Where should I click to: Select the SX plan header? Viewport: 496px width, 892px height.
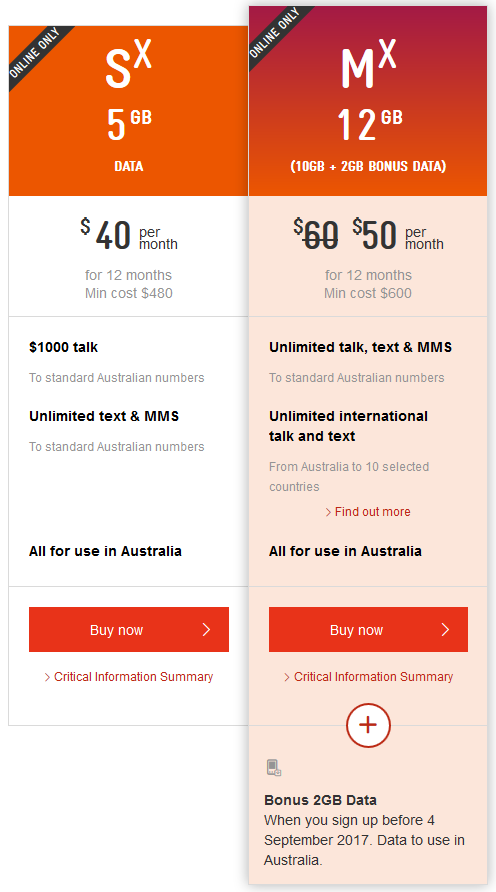(x=129, y=111)
